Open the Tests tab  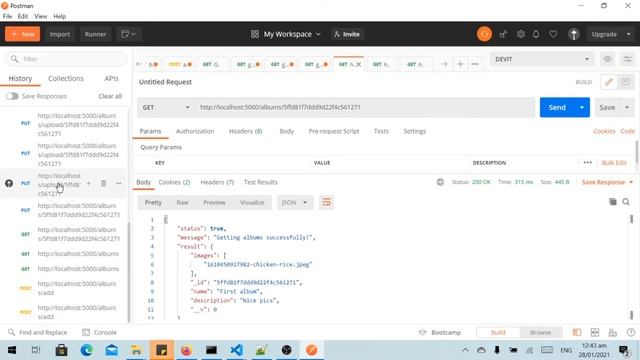click(381, 131)
